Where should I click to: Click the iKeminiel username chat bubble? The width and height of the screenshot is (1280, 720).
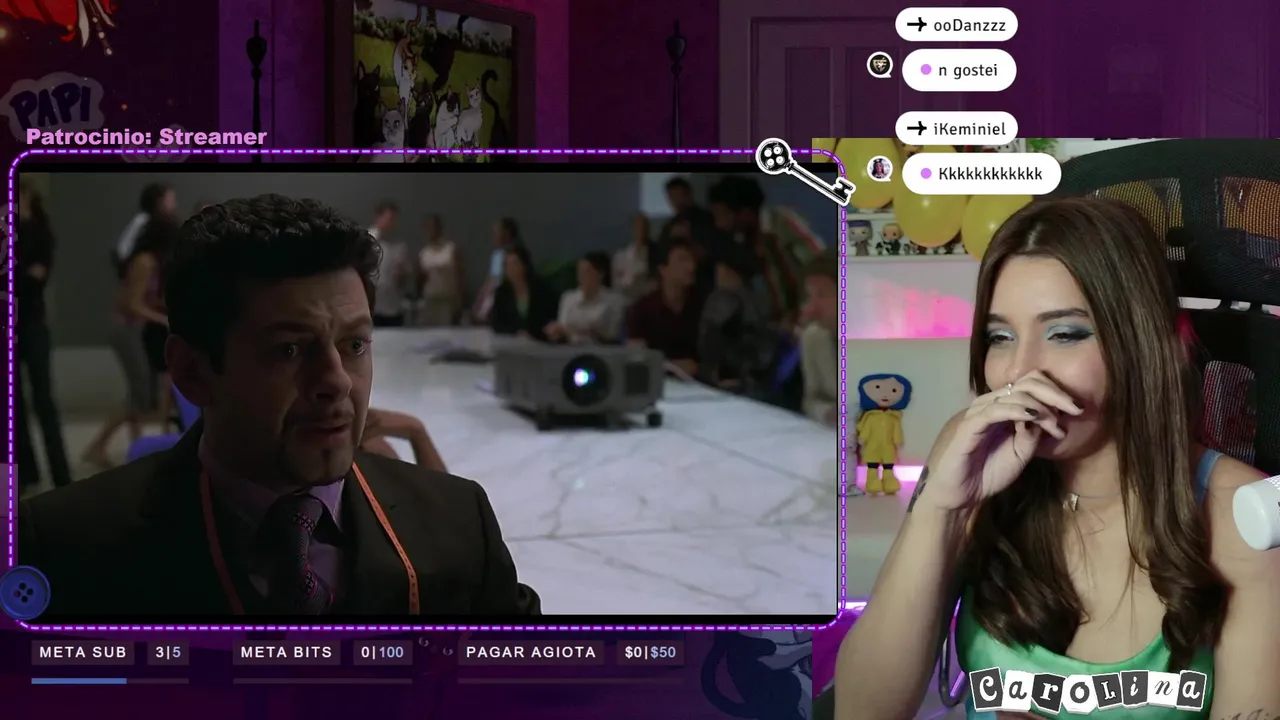click(x=956, y=128)
